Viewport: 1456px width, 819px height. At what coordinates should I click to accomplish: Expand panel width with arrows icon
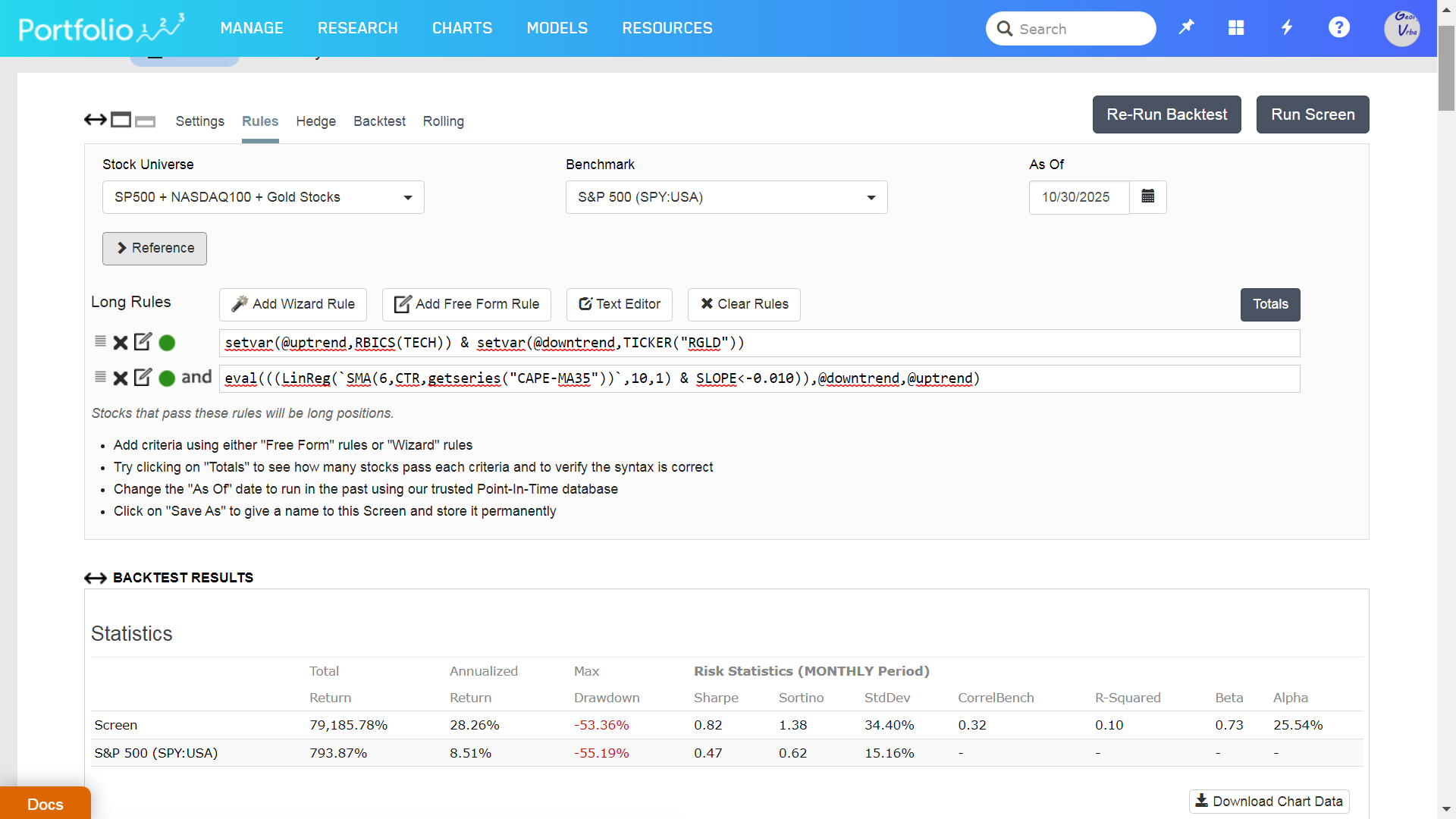(96, 120)
